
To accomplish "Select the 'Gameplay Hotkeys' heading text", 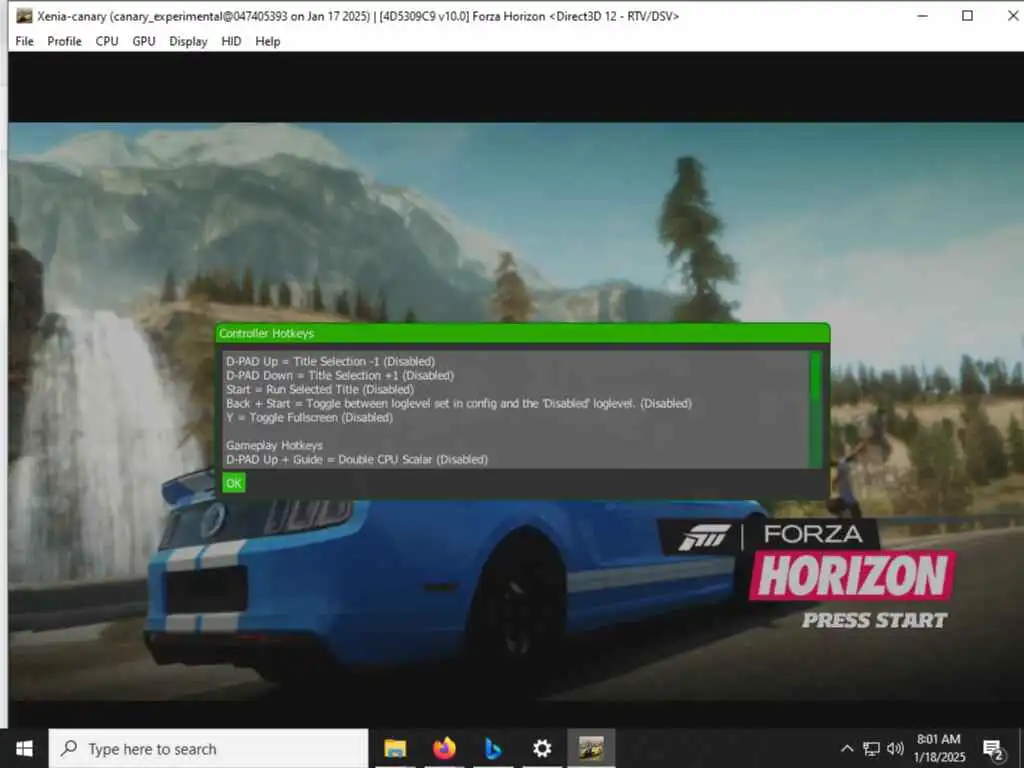I will (x=274, y=445).
